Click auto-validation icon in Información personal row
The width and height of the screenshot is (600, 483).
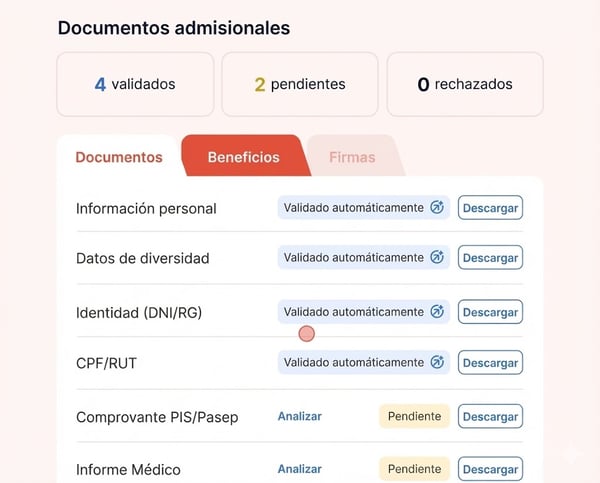(x=436, y=208)
